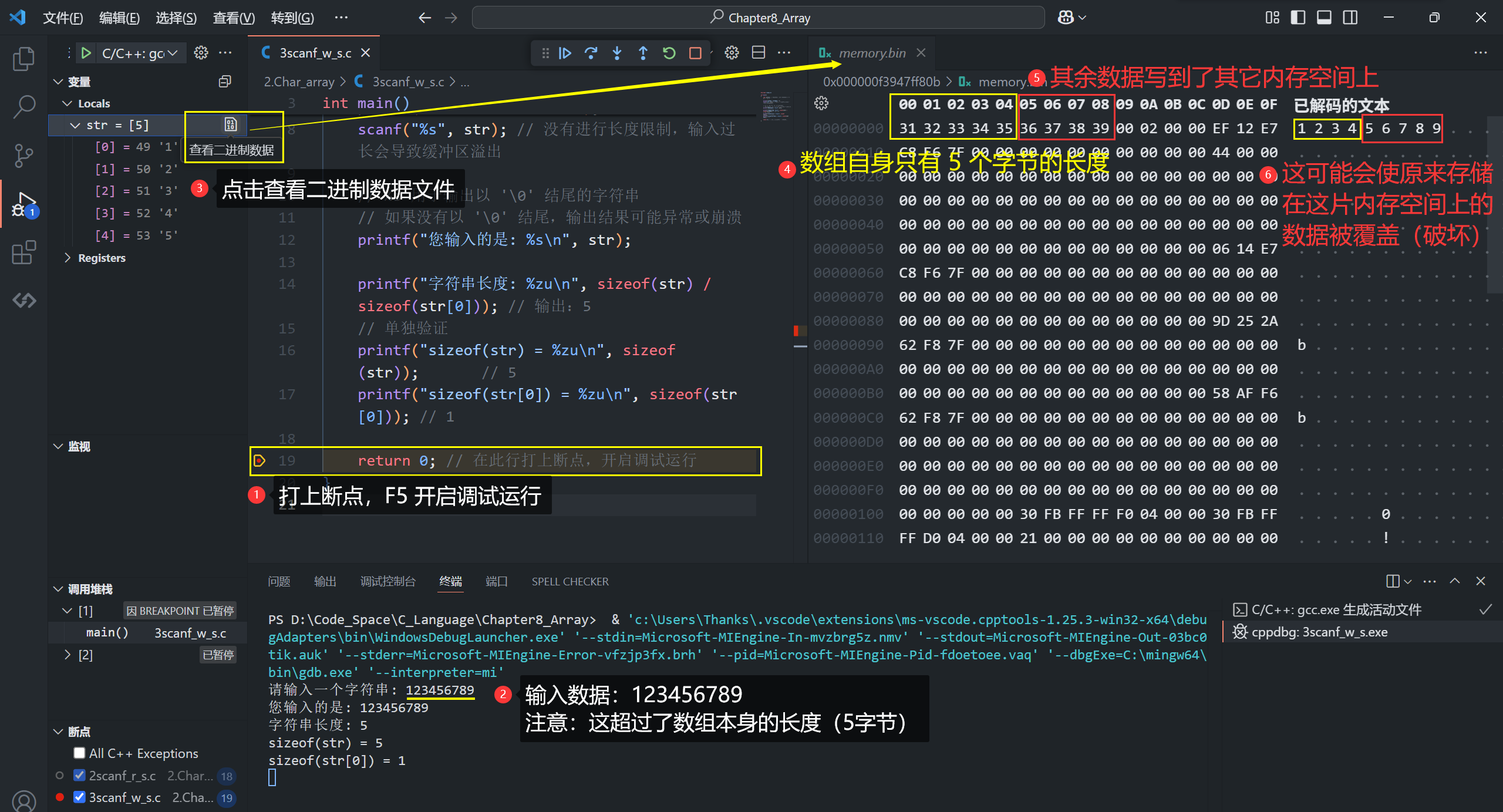Viewport: 1503px width, 812px height.
Task: Uncheck the 3scanf_w_s.c breakpoint
Action: pyautogui.click(x=80, y=797)
